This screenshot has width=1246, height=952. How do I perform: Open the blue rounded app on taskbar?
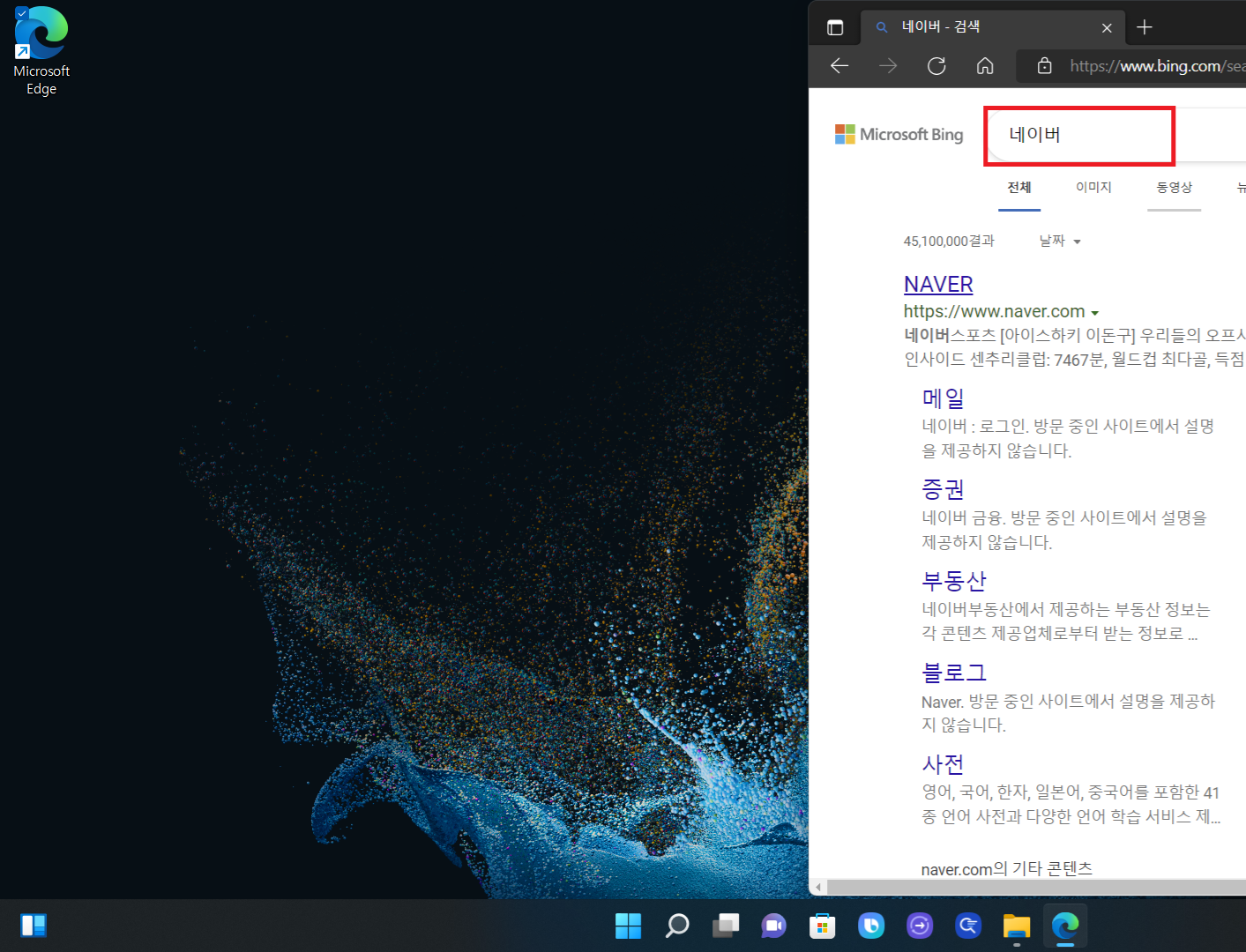[x=871, y=926]
